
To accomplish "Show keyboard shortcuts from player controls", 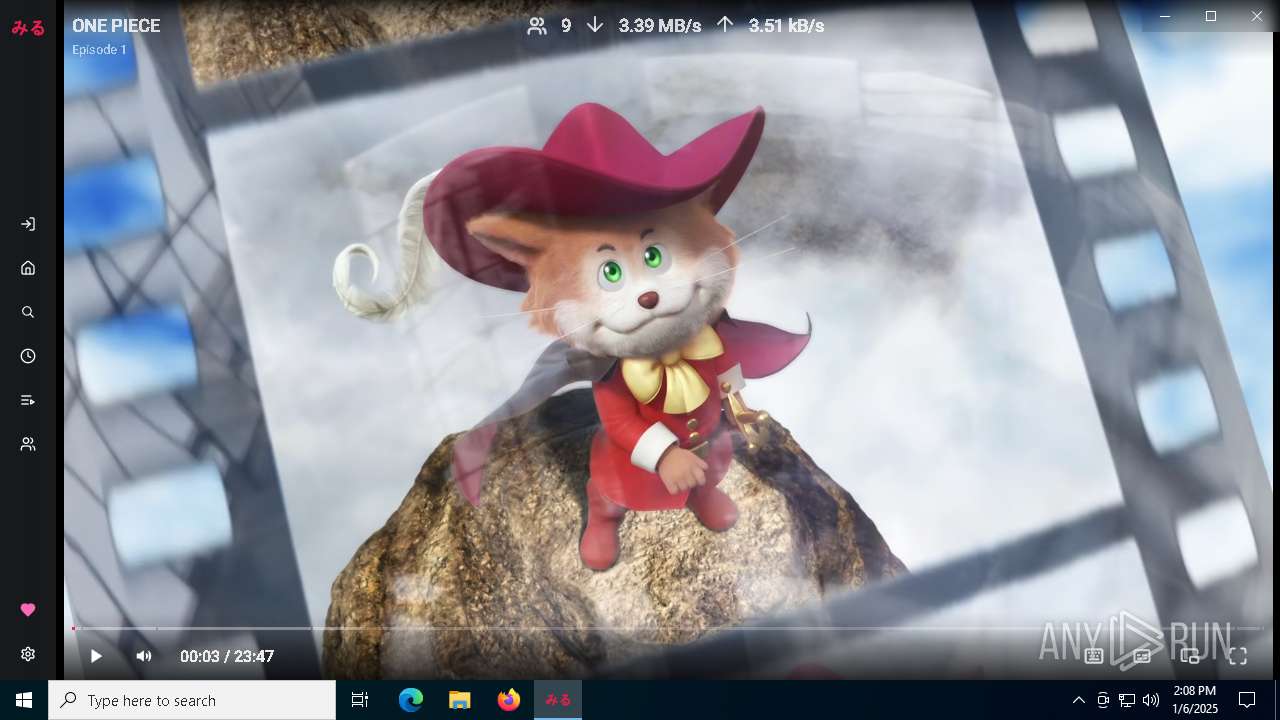I will (x=1094, y=656).
